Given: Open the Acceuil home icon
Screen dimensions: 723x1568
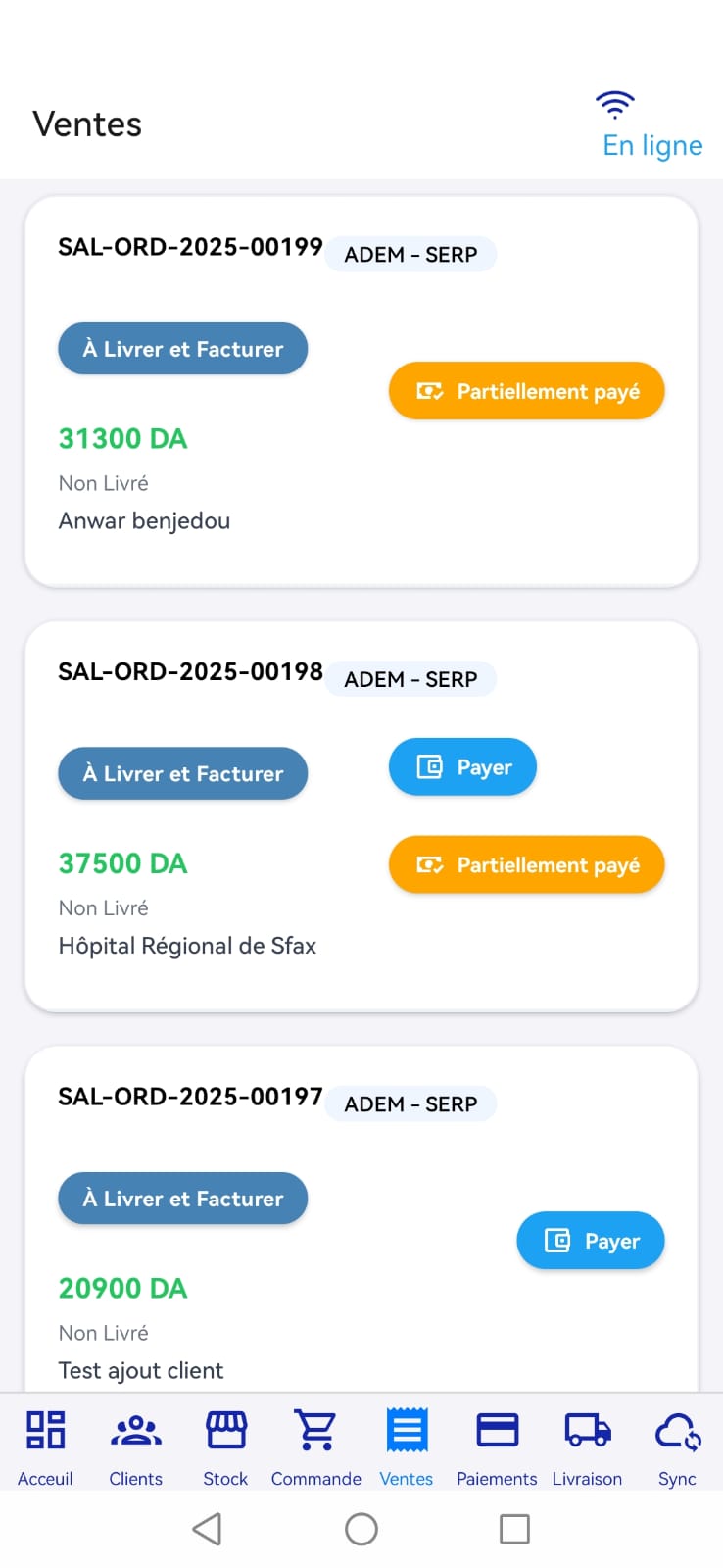Looking at the screenshot, I should coord(45,1430).
